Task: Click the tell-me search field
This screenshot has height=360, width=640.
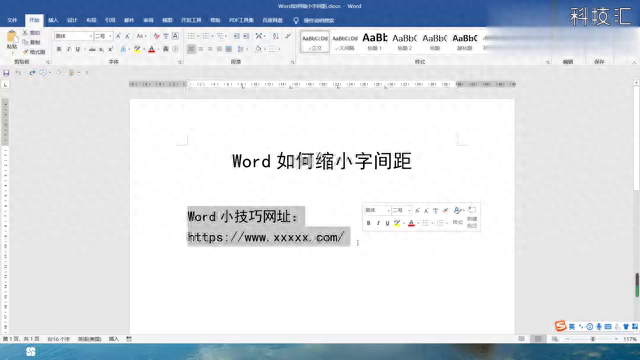Action: click(319, 20)
